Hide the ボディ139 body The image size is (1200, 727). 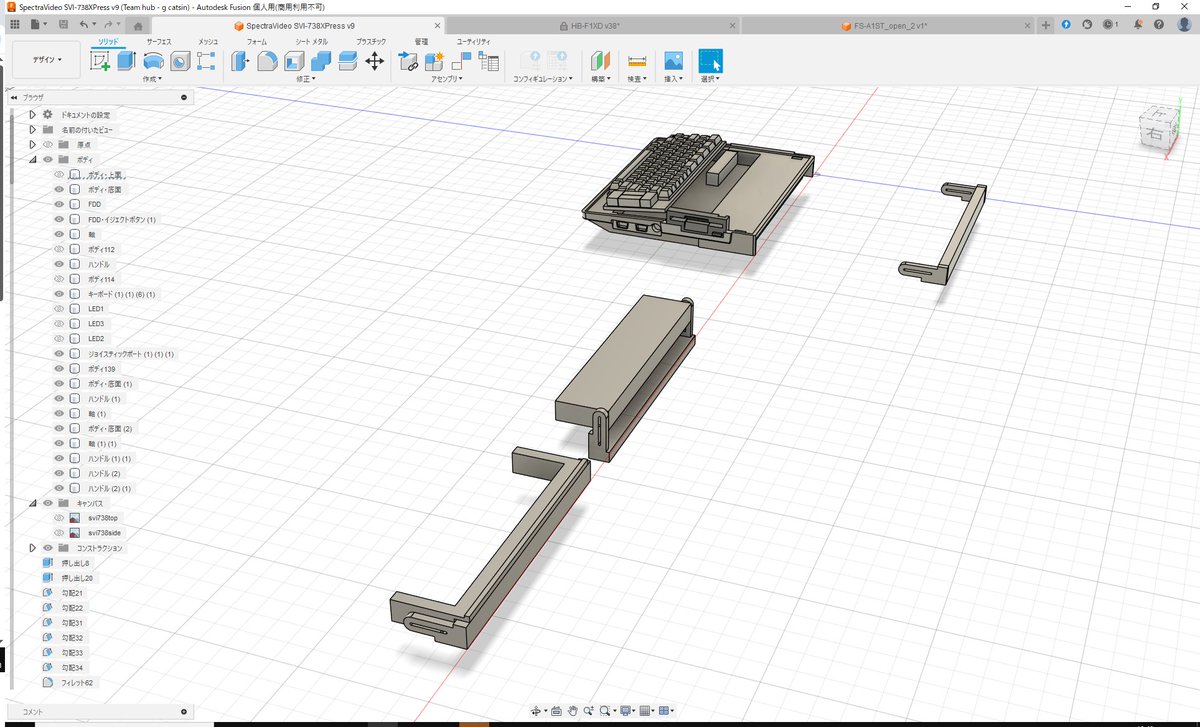59,369
